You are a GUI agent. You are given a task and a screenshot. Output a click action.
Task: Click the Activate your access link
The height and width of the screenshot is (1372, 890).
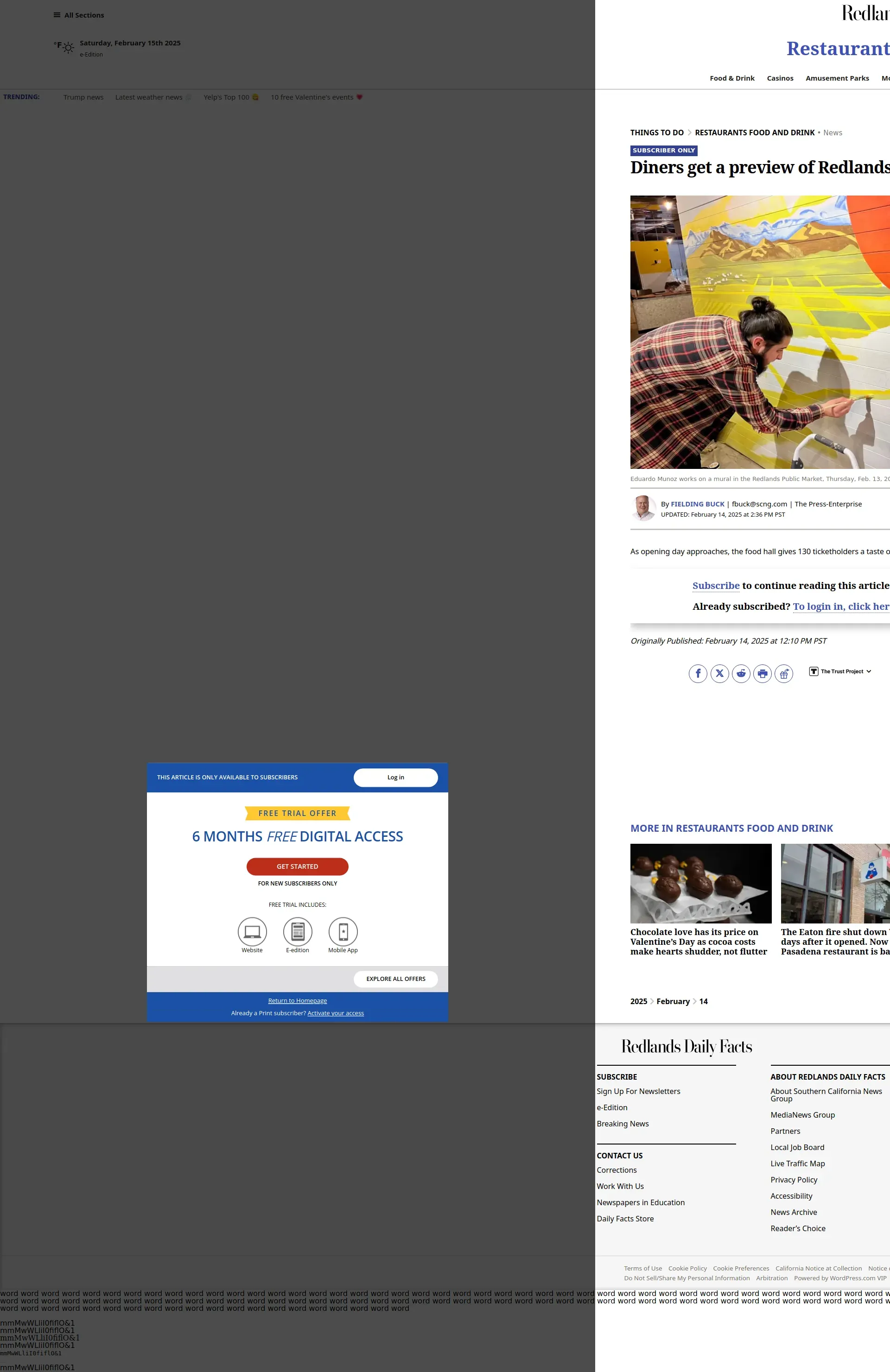pos(336,1013)
